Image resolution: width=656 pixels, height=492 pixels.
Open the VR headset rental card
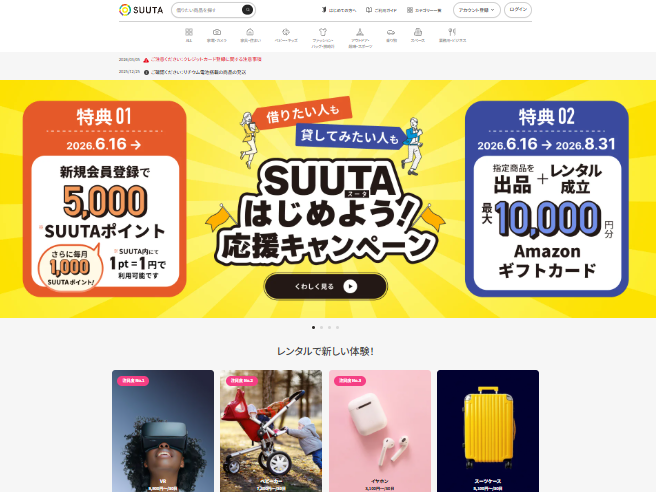click(163, 431)
